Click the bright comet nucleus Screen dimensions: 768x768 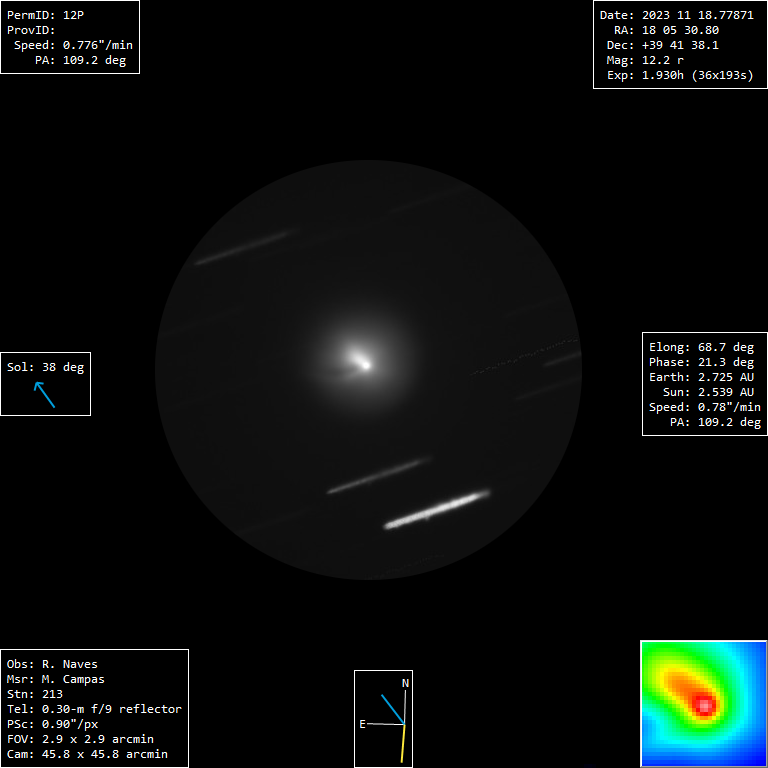(x=365, y=364)
